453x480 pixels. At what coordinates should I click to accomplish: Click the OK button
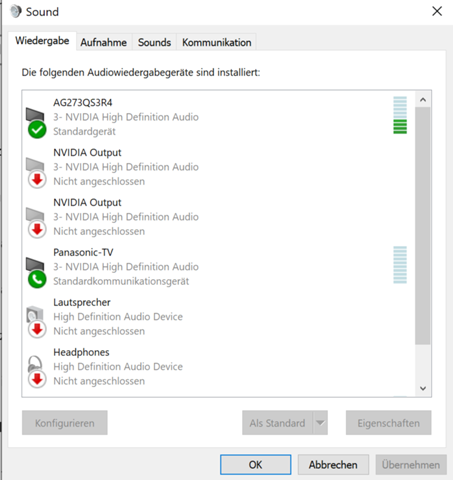pos(255,465)
